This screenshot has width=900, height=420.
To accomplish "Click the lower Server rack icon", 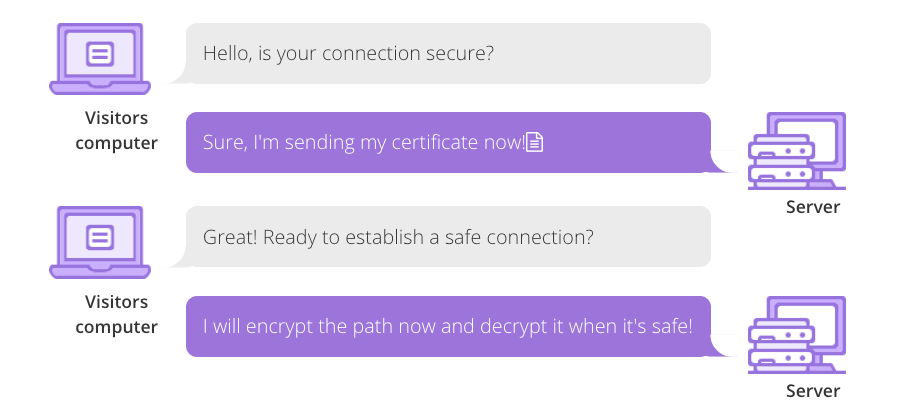I will 781,343.
